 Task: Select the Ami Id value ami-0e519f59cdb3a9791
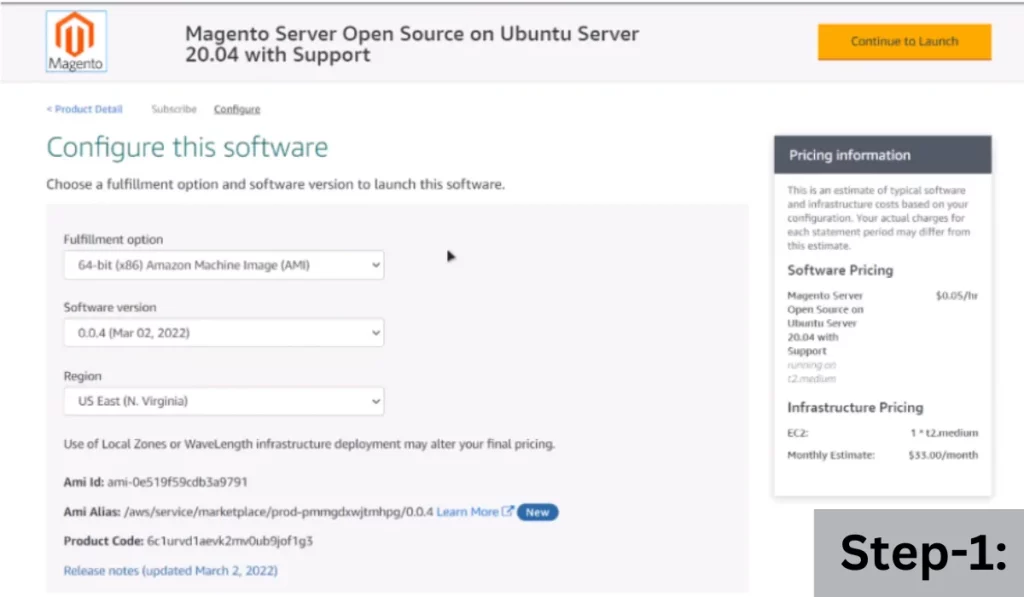click(177, 482)
